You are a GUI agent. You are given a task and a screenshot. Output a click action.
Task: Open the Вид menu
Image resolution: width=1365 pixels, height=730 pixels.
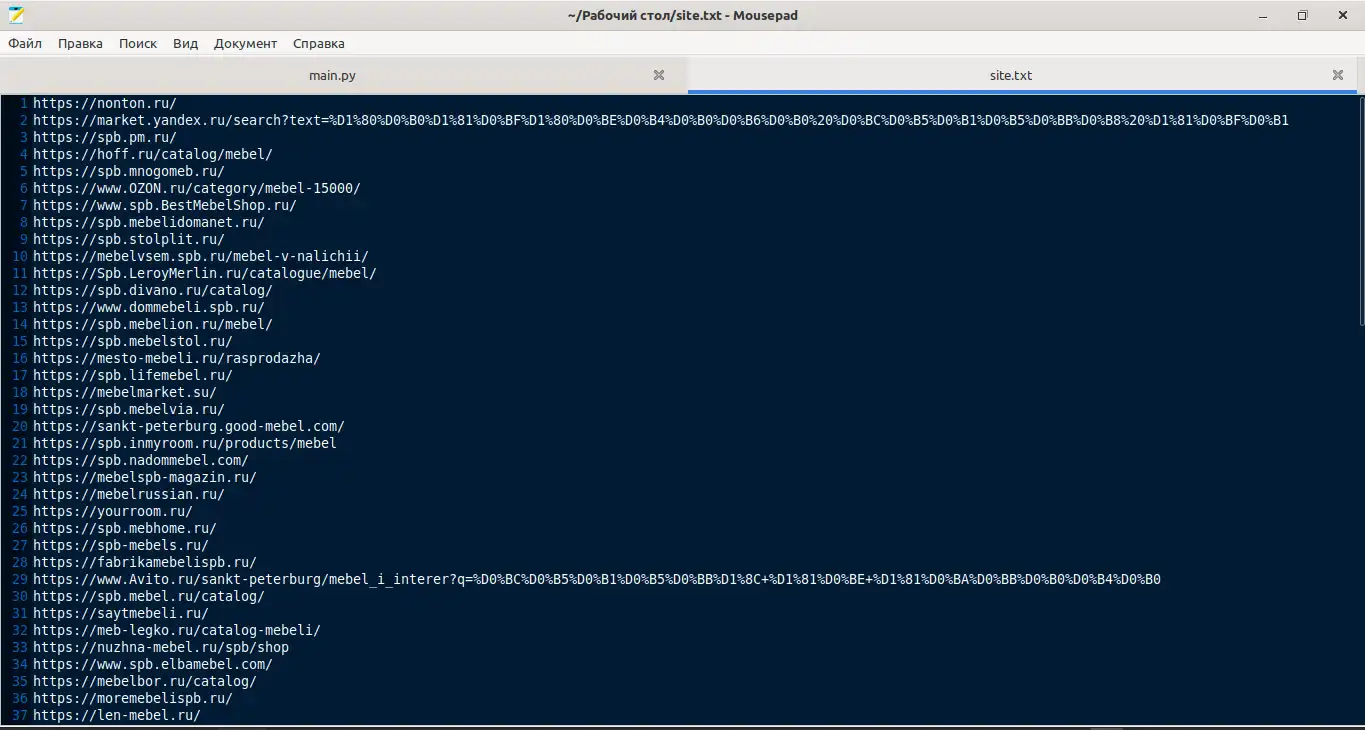pos(185,43)
